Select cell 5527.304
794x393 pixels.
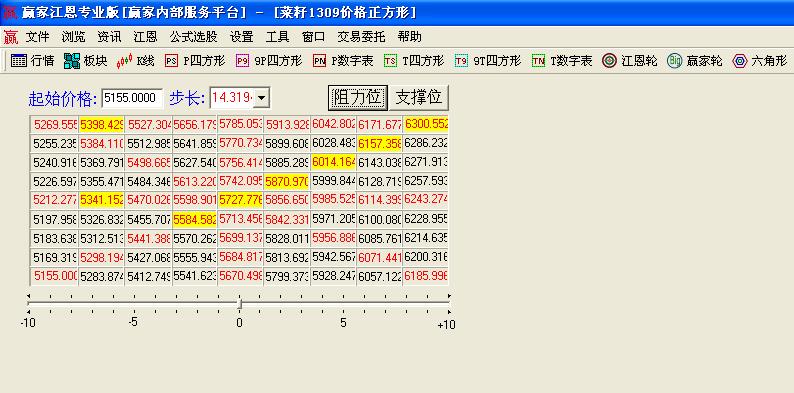[148, 125]
